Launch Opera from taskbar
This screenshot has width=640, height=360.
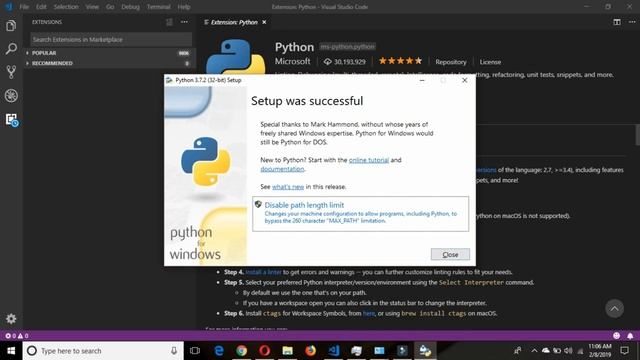[x=264, y=351]
